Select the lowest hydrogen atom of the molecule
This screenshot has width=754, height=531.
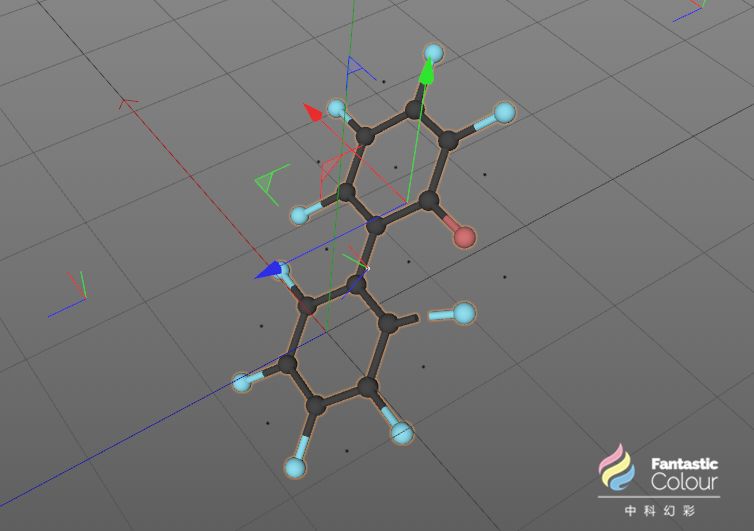pyautogui.click(x=295, y=468)
